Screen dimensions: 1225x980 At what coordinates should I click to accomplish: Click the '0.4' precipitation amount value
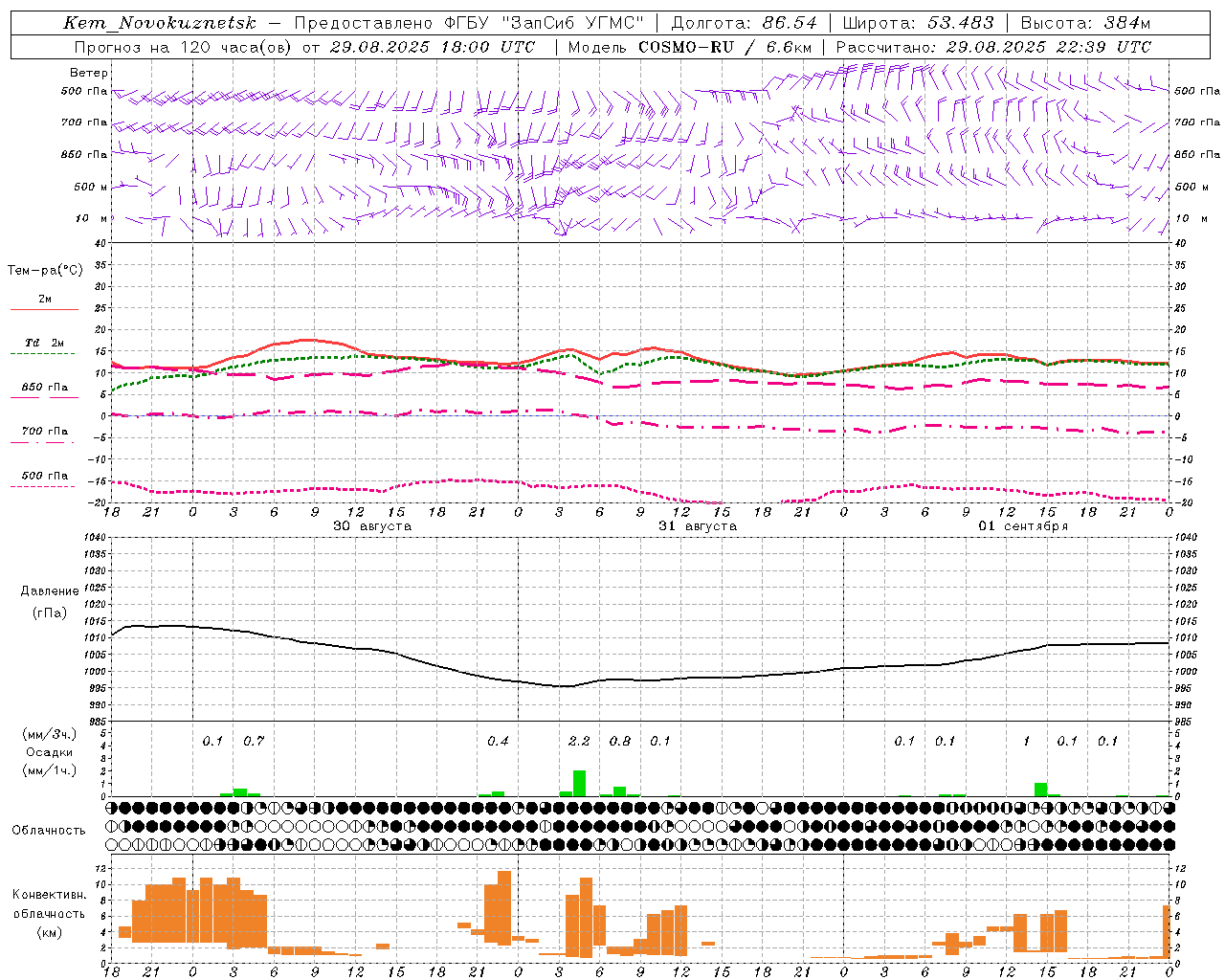point(498,741)
